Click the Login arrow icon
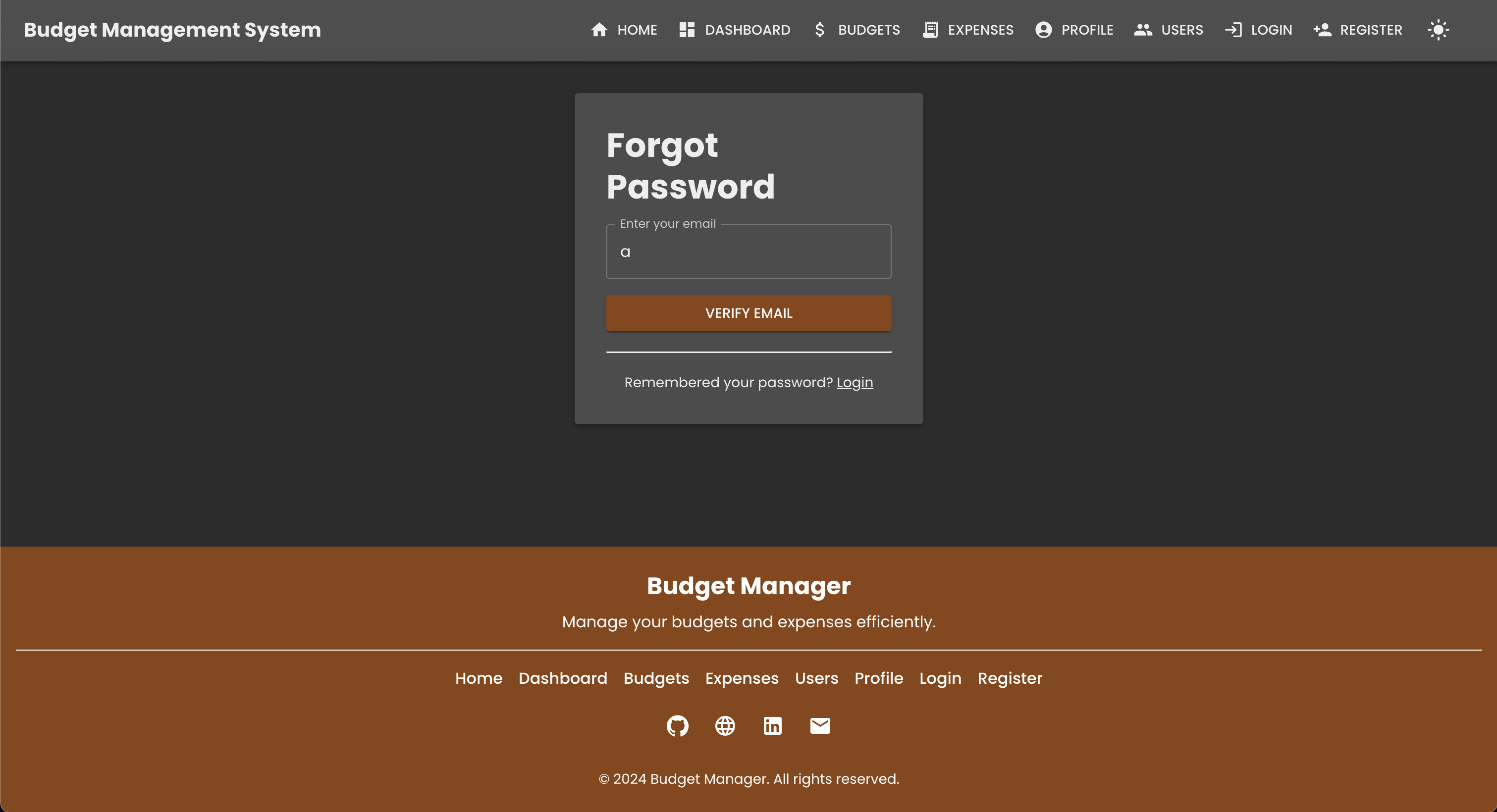This screenshot has height=812, width=1497. tap(1233, 30)
